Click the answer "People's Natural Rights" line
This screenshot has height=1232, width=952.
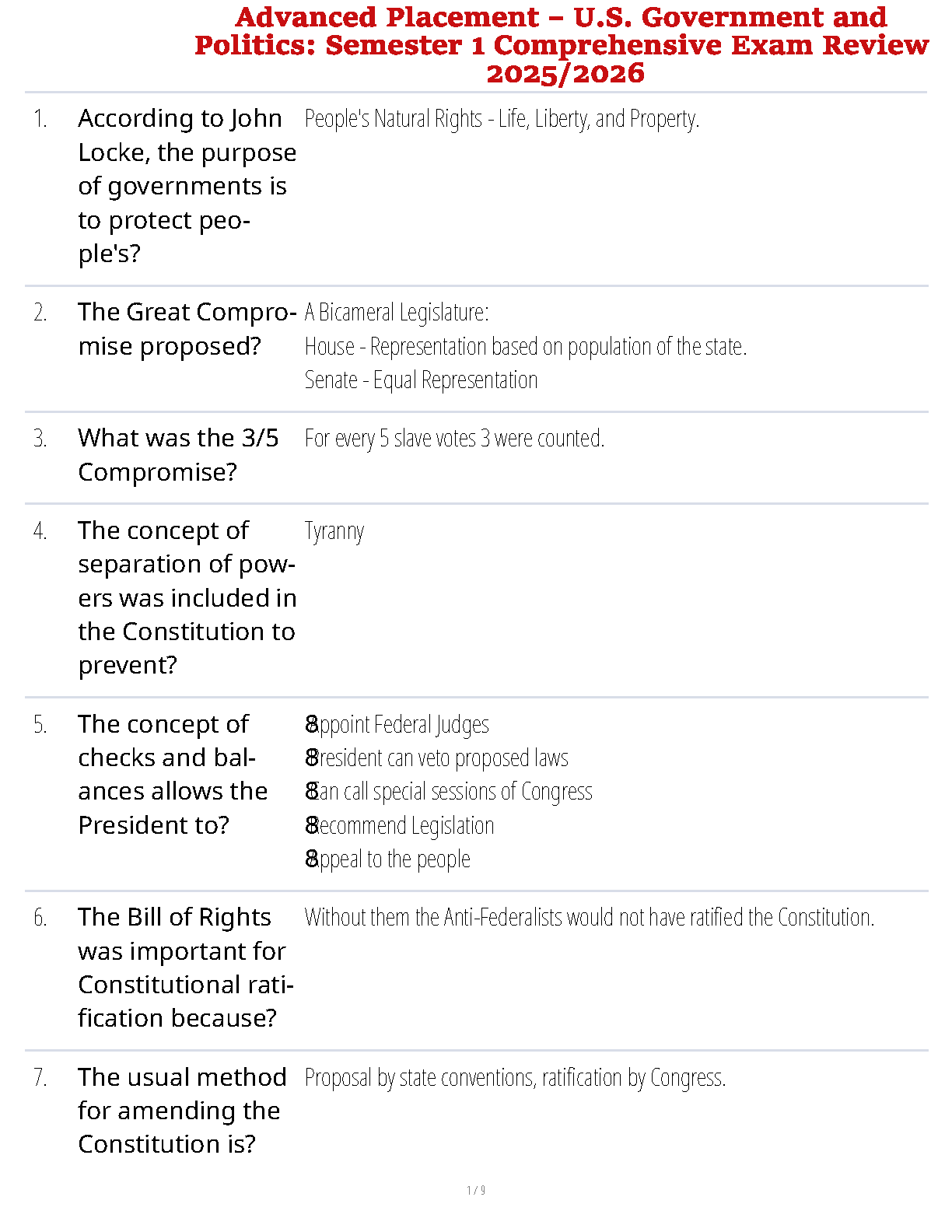pyautogui.click(x=502, y=119)
